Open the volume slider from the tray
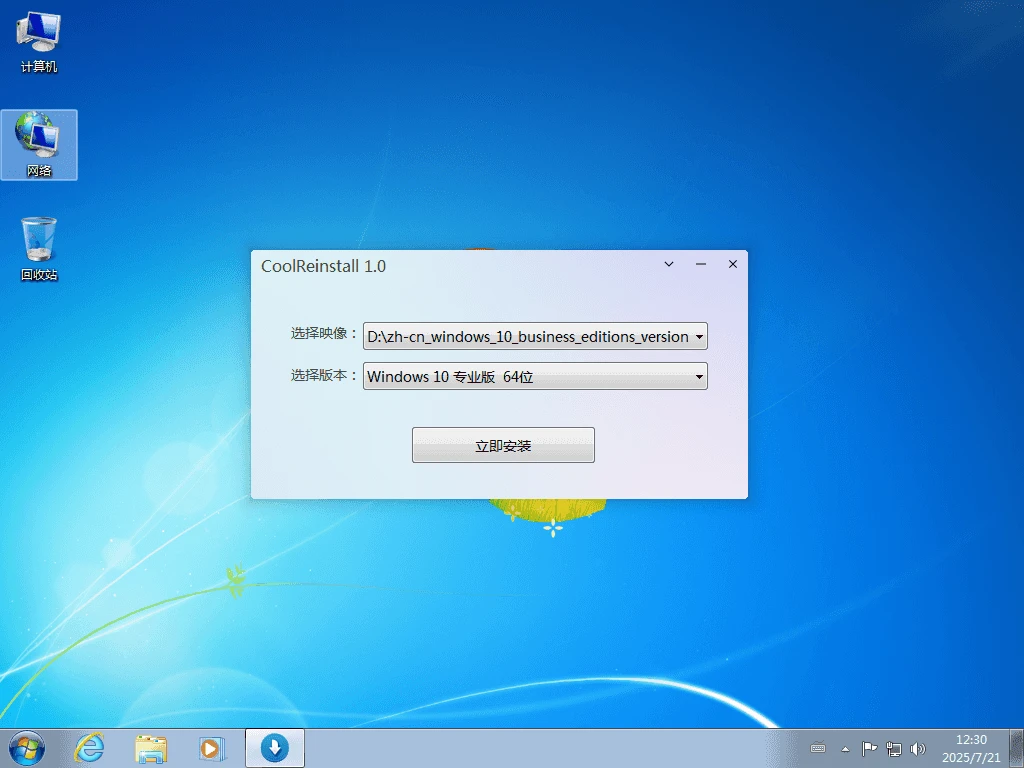 click(918, 748)
